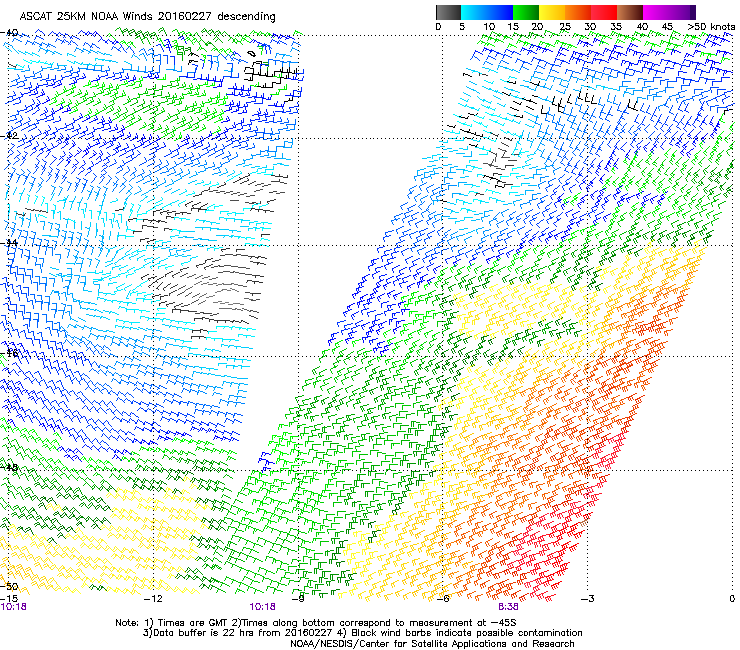
Task: Click the gray 0-5 knots color bar segment
Action: click(448, 12)
